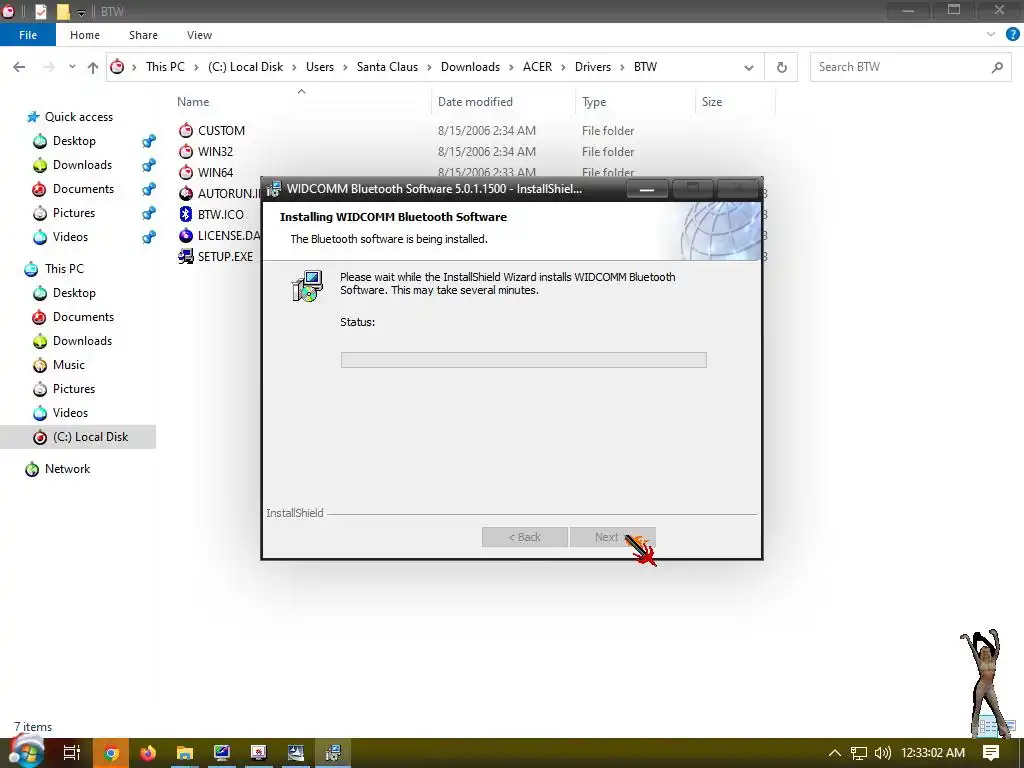Open Network in navigation pane
The height and width of the screenshot is (768, 1024).
click(67, 469)
